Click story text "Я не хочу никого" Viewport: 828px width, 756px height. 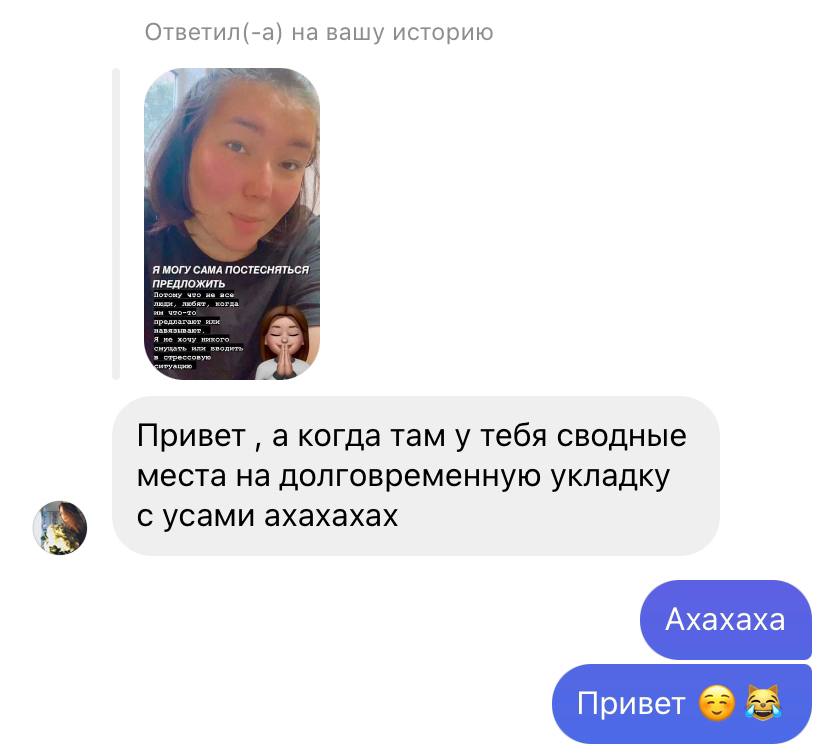(x=191, y=339)
